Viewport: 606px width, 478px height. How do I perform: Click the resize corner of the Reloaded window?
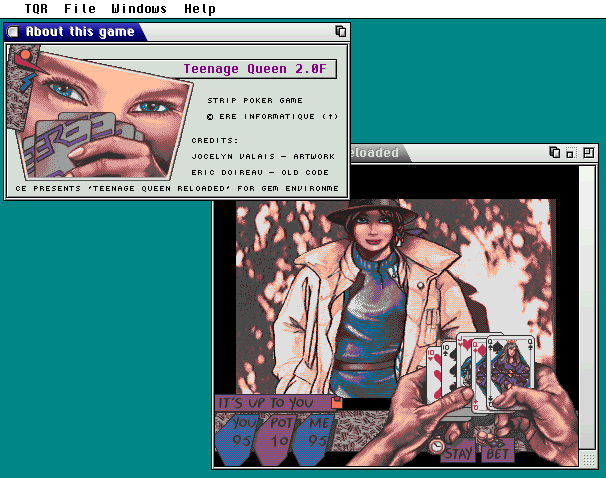588,459
